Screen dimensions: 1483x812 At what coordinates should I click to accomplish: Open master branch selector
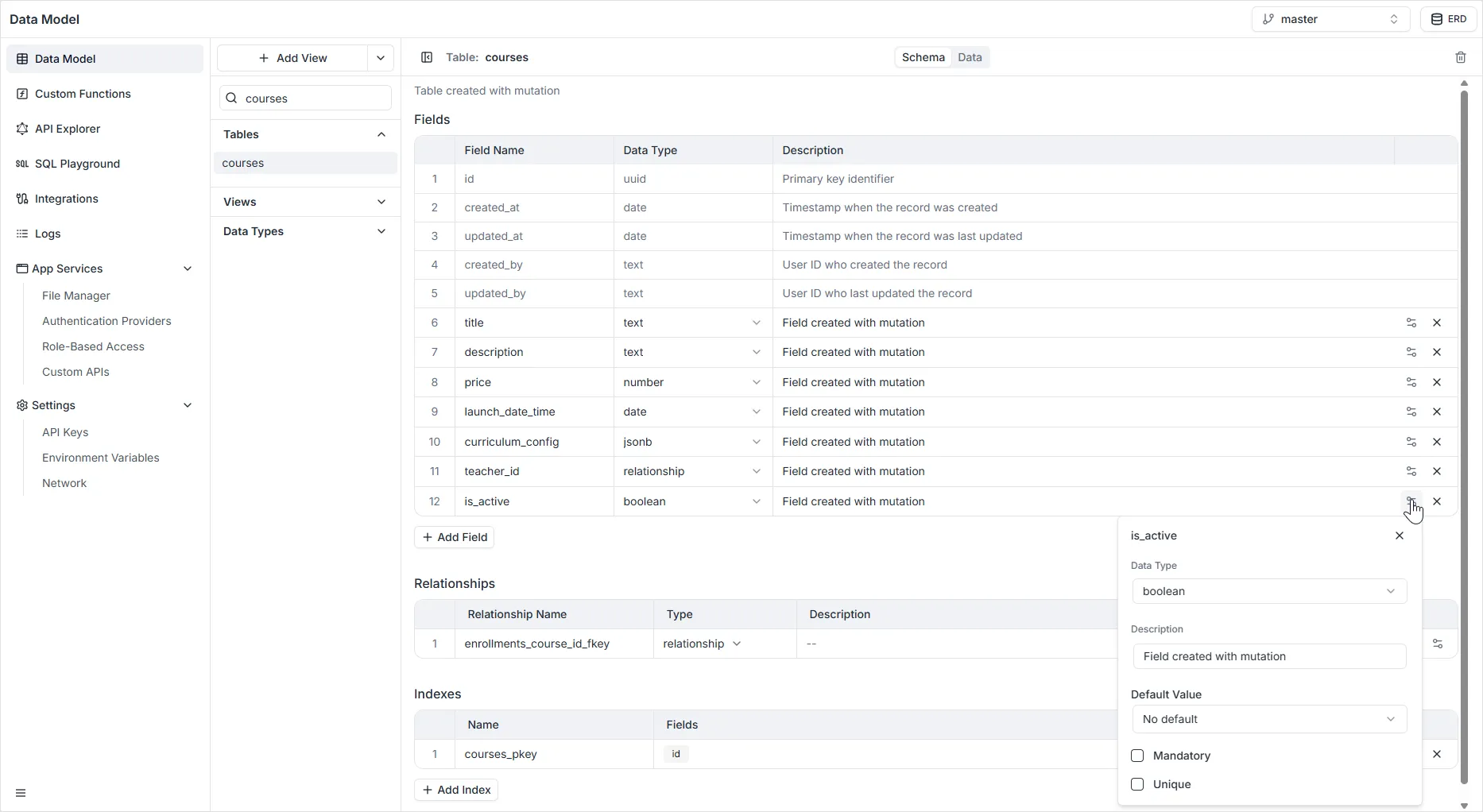(x=1330, y=19)
